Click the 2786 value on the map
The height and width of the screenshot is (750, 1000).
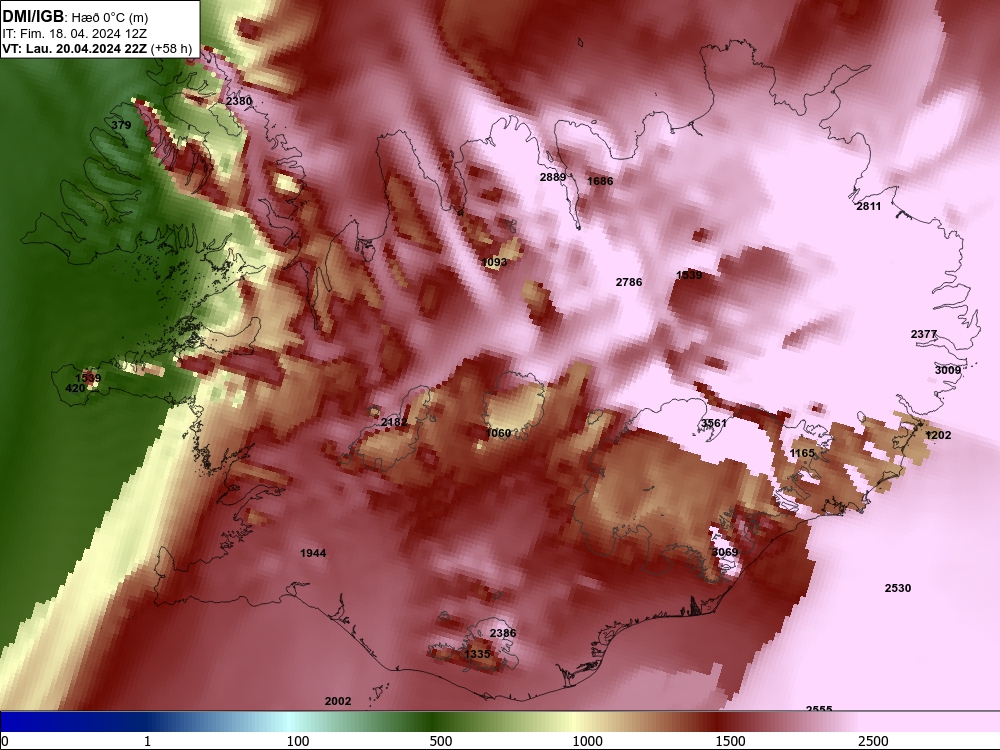pos(629,282)
